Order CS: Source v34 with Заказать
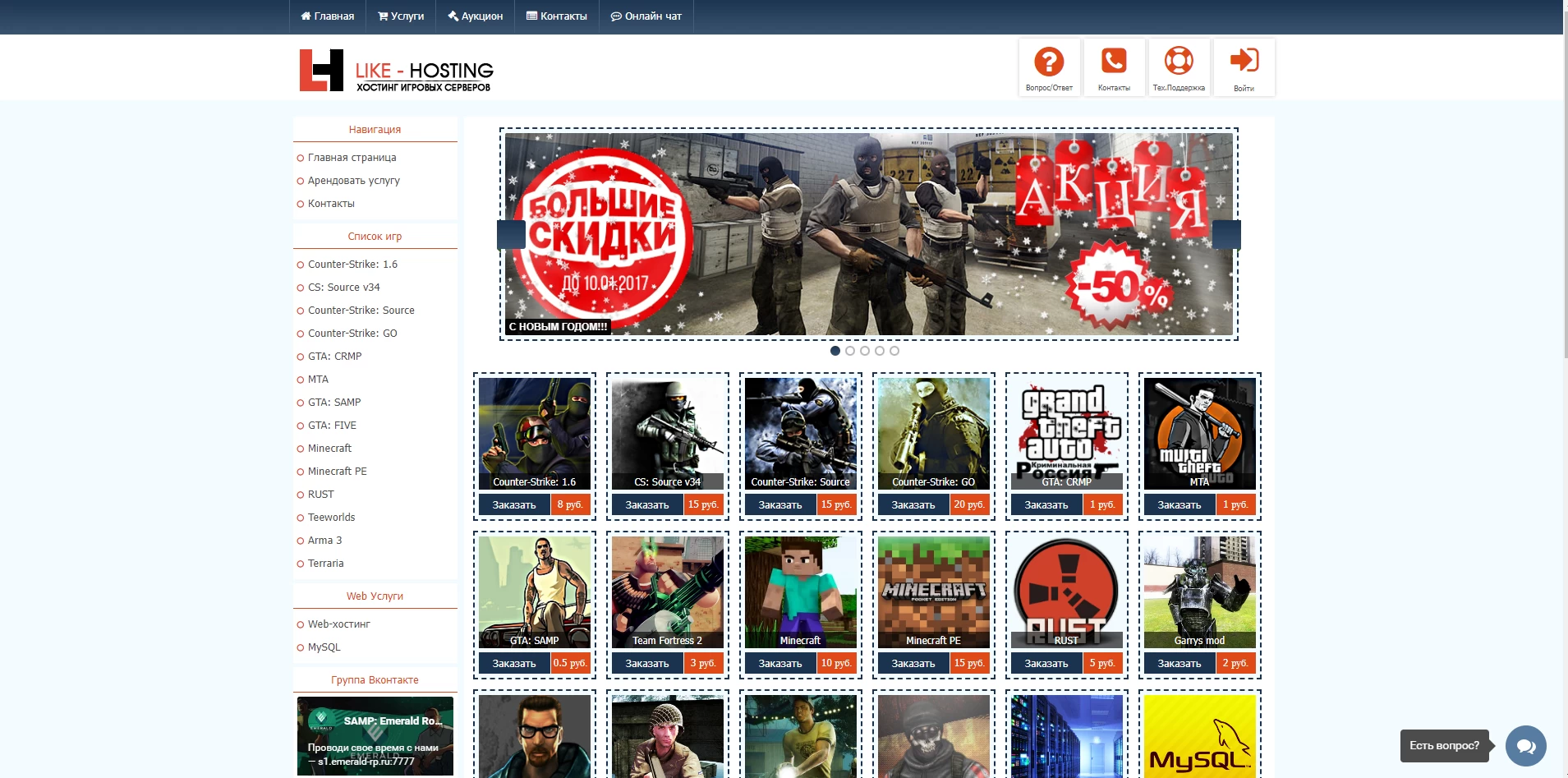The width and height of the screenshot is (1568, 778). (647, 504)
